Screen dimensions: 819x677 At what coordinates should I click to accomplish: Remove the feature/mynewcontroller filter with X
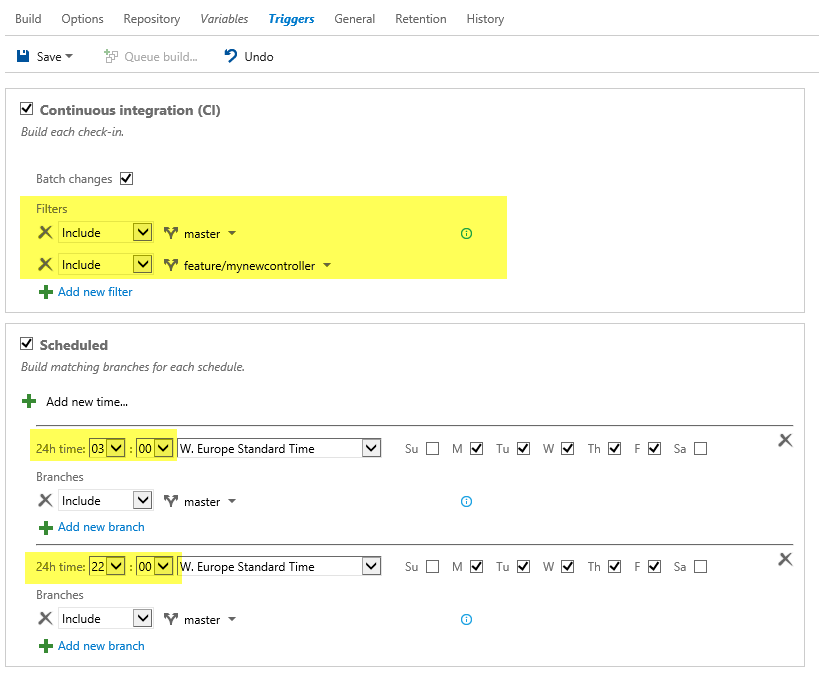coord(45,264)
